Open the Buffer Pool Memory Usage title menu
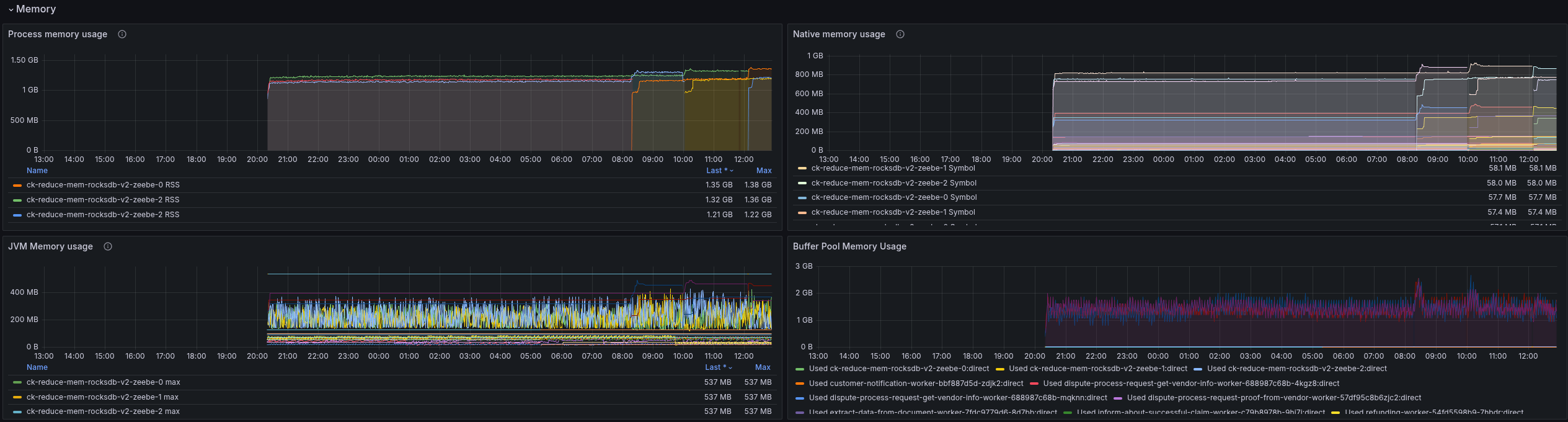 849,246
